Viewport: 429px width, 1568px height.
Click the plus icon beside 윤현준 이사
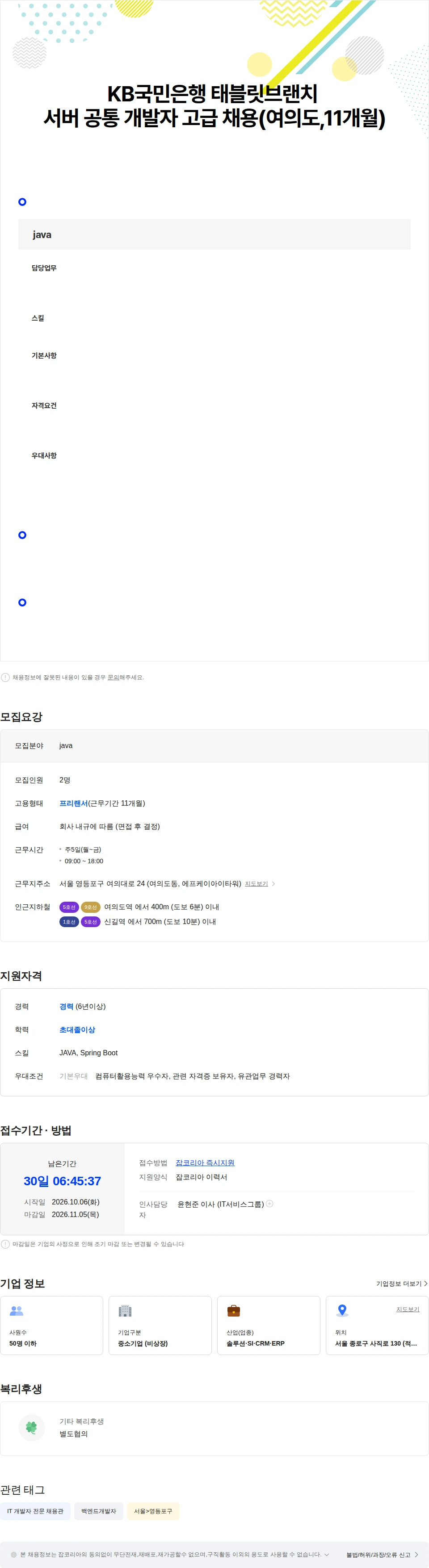pos(269,1204)
